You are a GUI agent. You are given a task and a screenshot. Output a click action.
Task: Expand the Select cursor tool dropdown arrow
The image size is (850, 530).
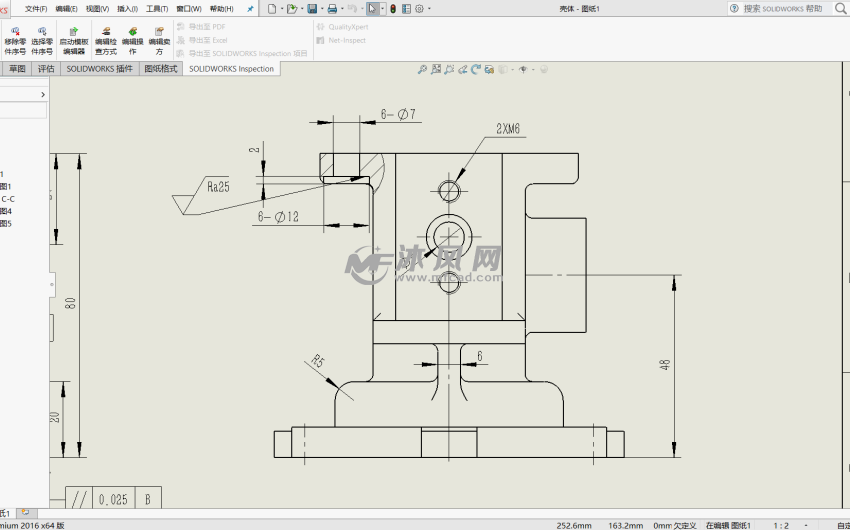coord(382,9)
